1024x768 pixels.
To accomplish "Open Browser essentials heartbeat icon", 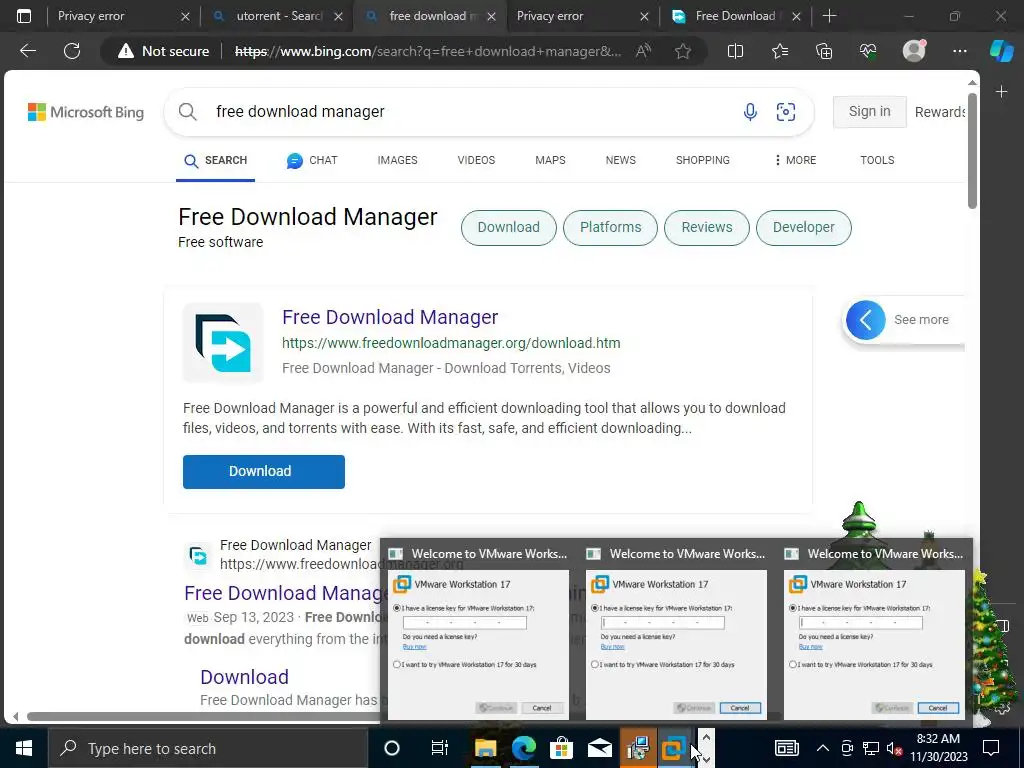I will [x=868, y=51].
